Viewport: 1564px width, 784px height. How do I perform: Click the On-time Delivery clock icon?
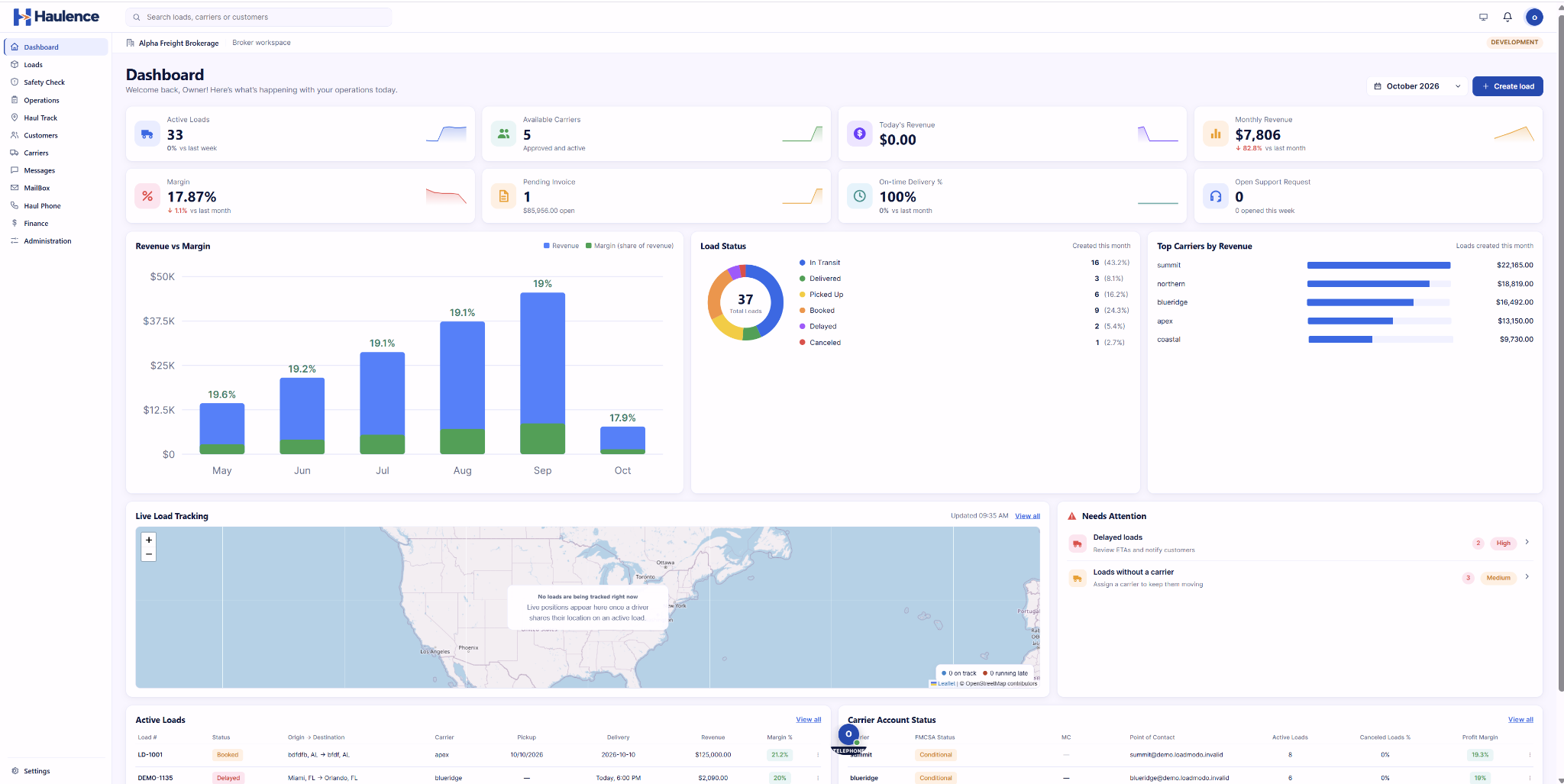point(860,196)
